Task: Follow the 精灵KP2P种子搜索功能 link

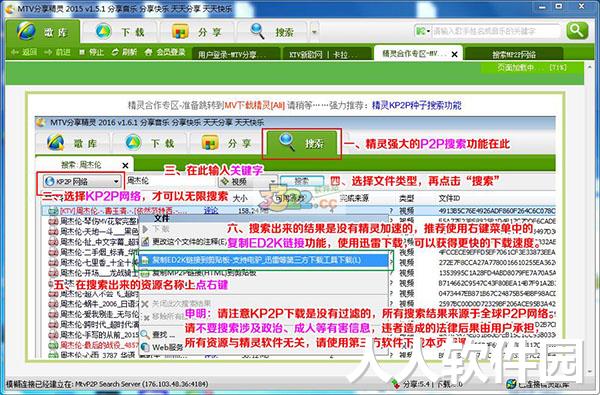Action: click(x=416, y=105)
